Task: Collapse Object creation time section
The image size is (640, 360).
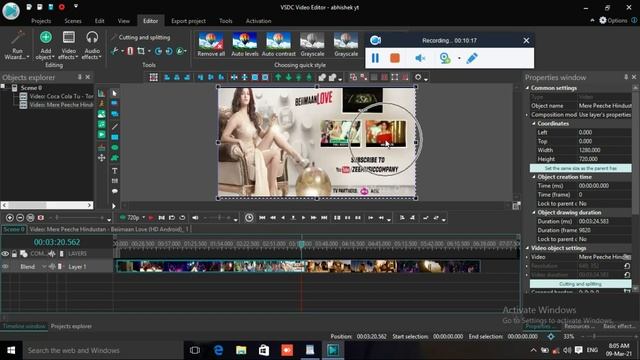Action: (x=534, y=177)
